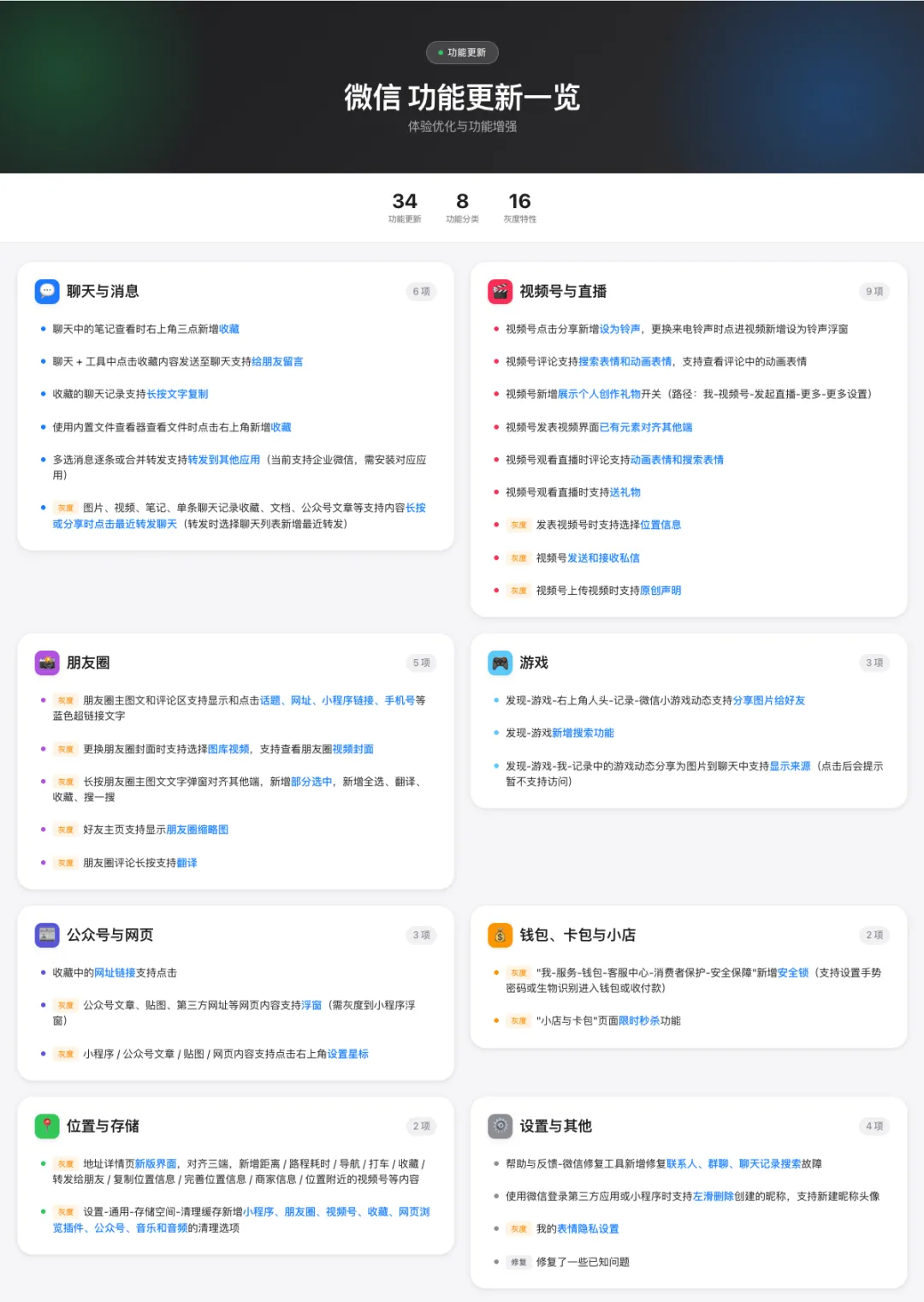Click the 16 灰度特性 statistic
Image resolution: width=924 pixels, height=1302 pixels.
click(520, 207)
